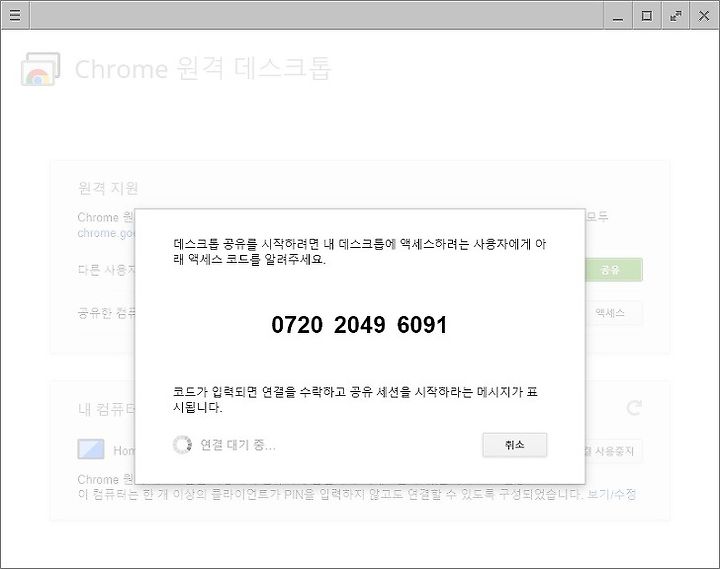
Task: Click the 액세스 access button
Action: (613, 313)
